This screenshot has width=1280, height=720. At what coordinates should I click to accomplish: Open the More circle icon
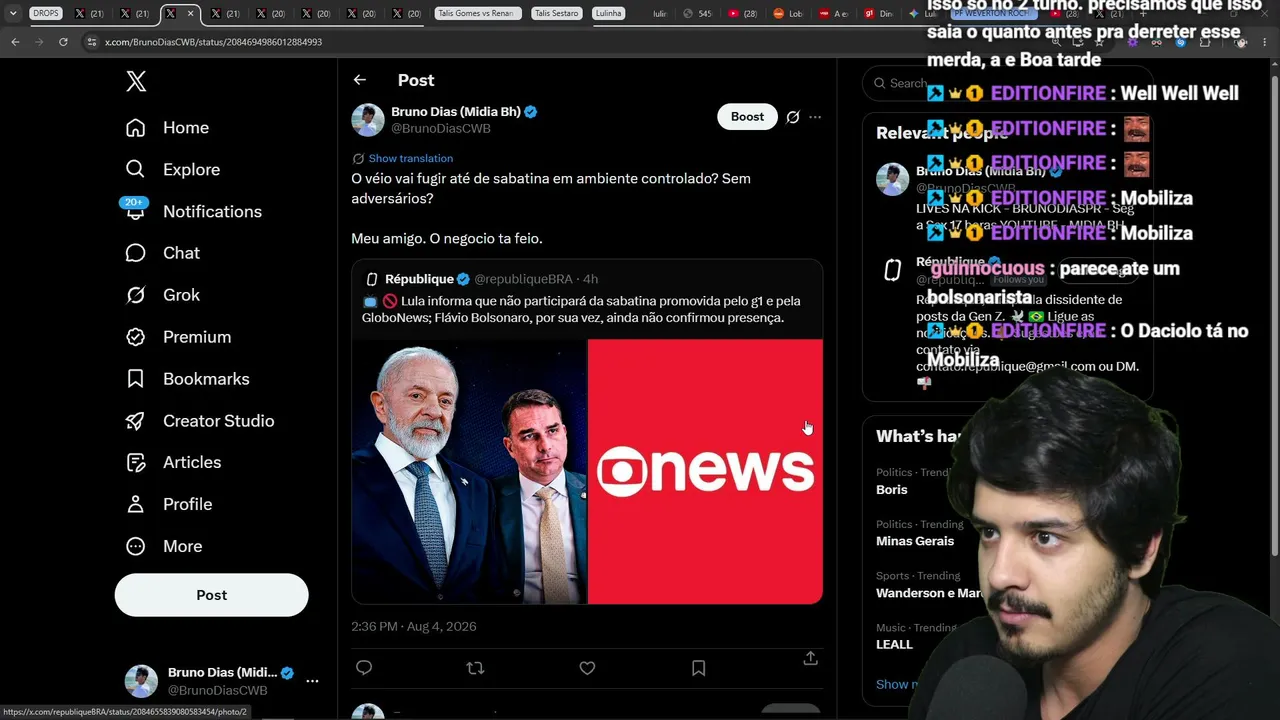[x=136, y=546]
